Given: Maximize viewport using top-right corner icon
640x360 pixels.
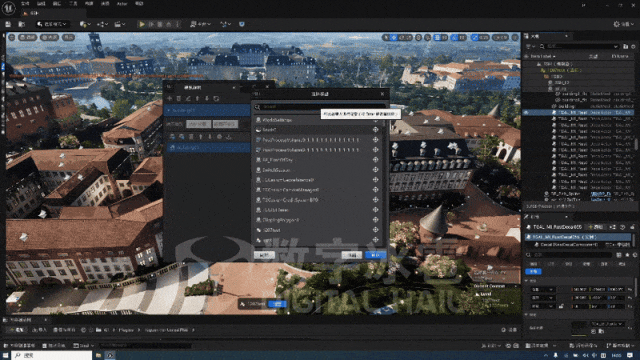Looking at the screenshot, I should coord(515,37).
